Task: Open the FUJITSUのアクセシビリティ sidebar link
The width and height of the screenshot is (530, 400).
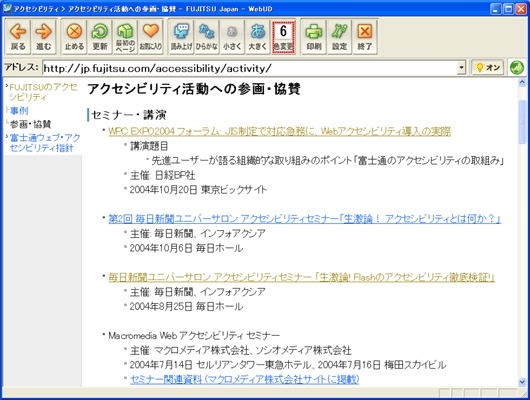Action: [x=43, y=92]
